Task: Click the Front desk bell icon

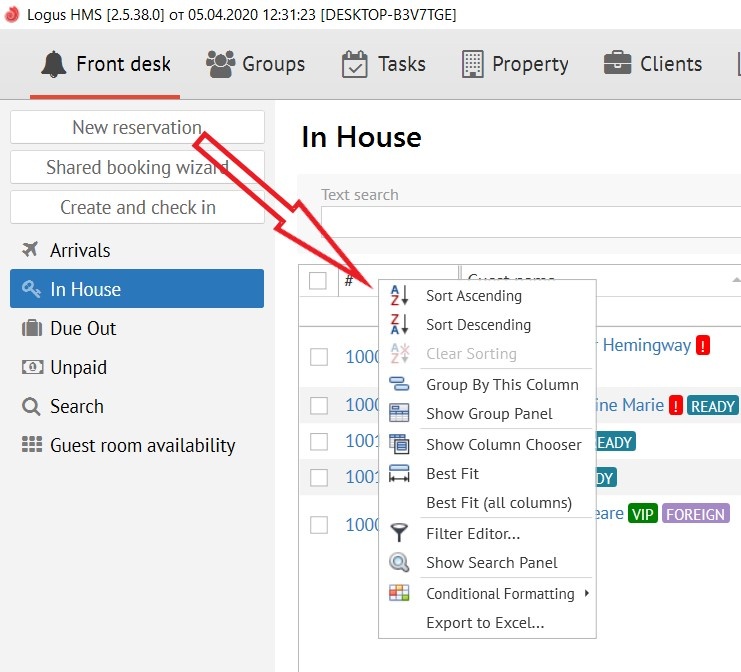Action: pos(53,64)
